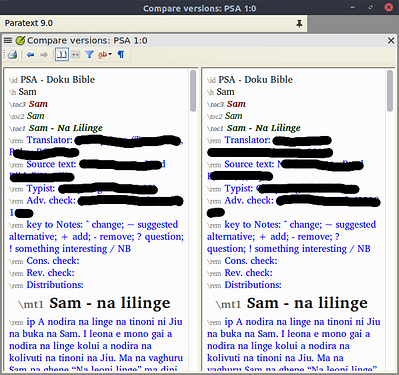
Task: Expand the 'ab' highlighting dropdown arrow
Action: point(110,54)
